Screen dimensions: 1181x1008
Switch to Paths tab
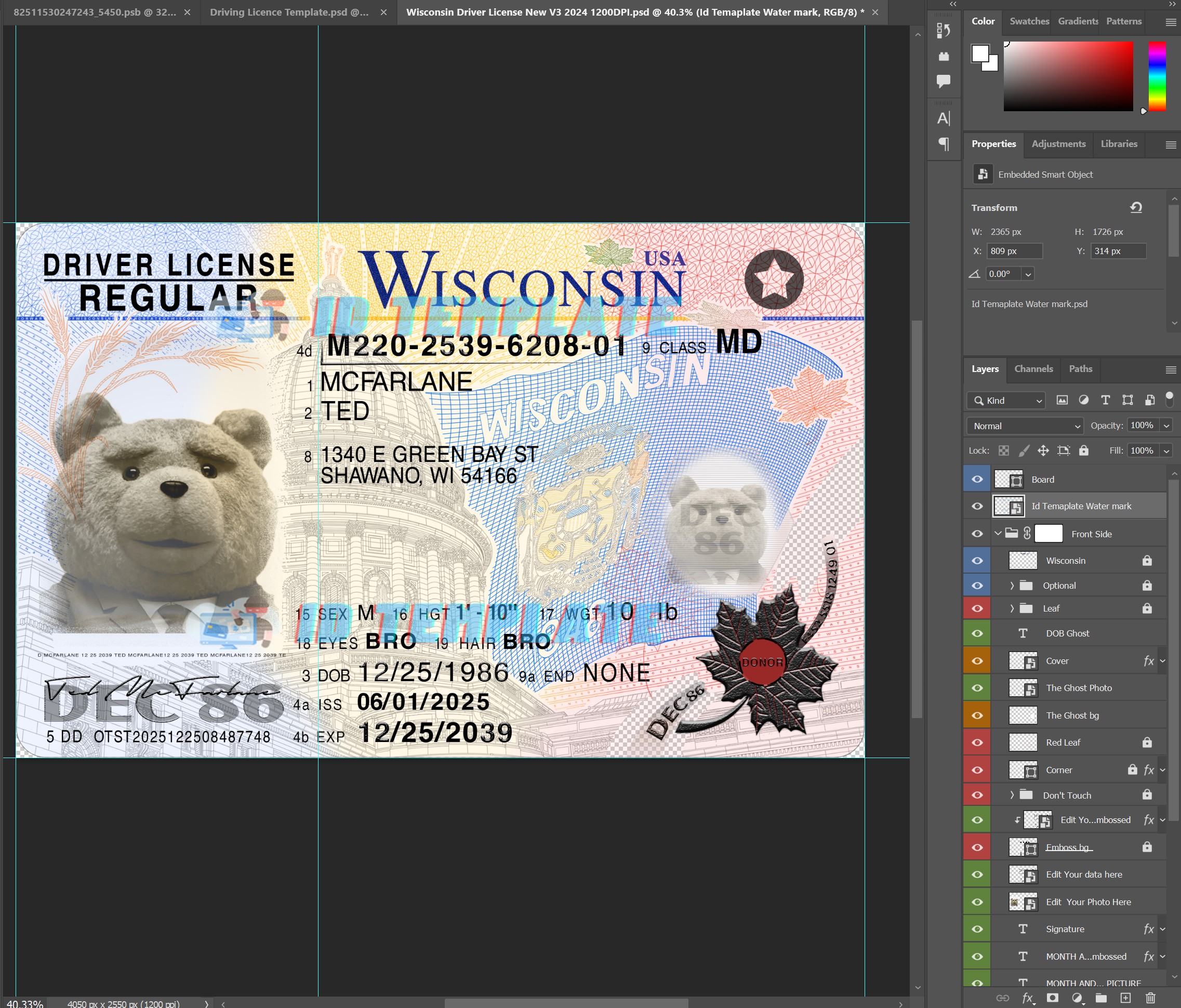click(1080, 369)
